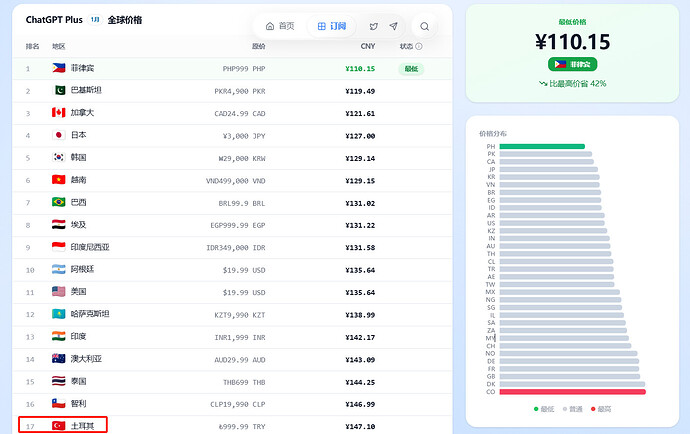
Task: Click the price ¥119.49 for Pakistan
Action: pyautogui.click(x=360, y=92)
